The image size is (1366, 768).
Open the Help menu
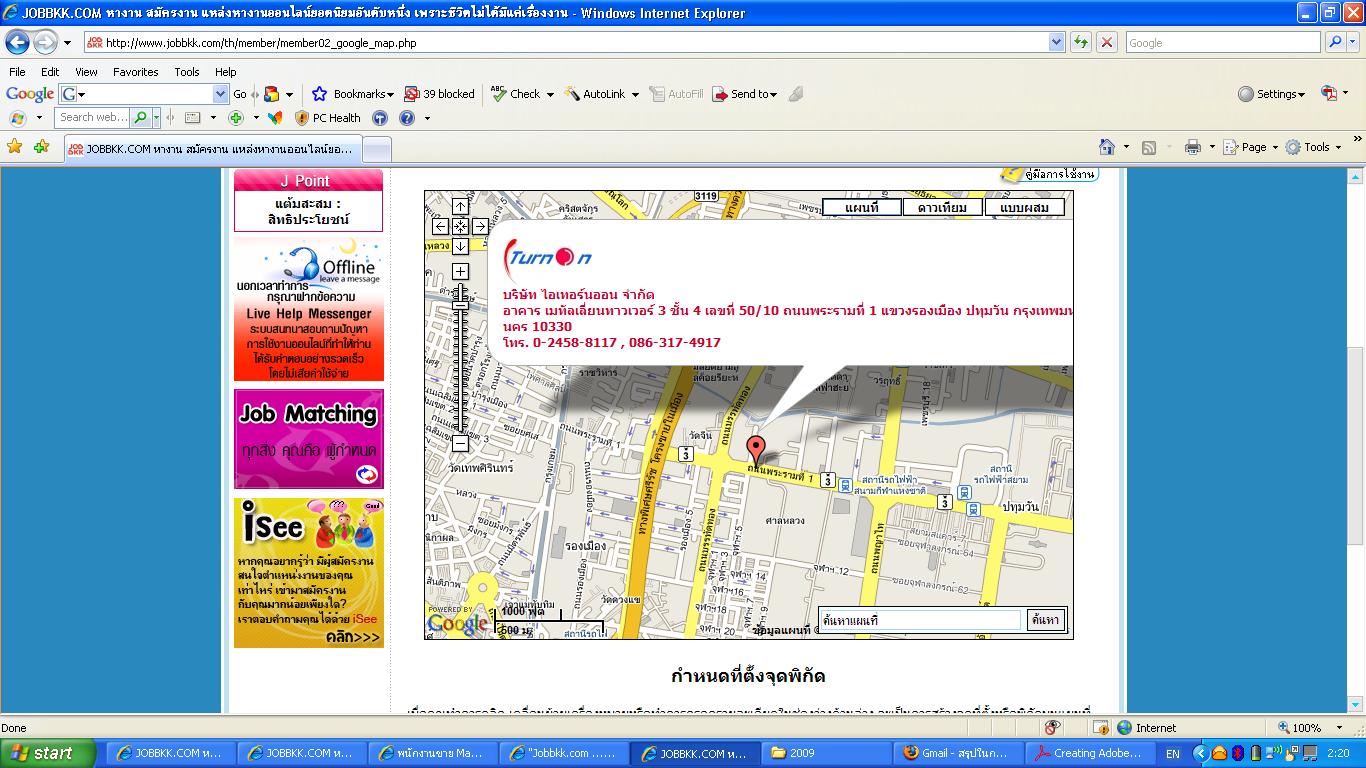point(226,72)
